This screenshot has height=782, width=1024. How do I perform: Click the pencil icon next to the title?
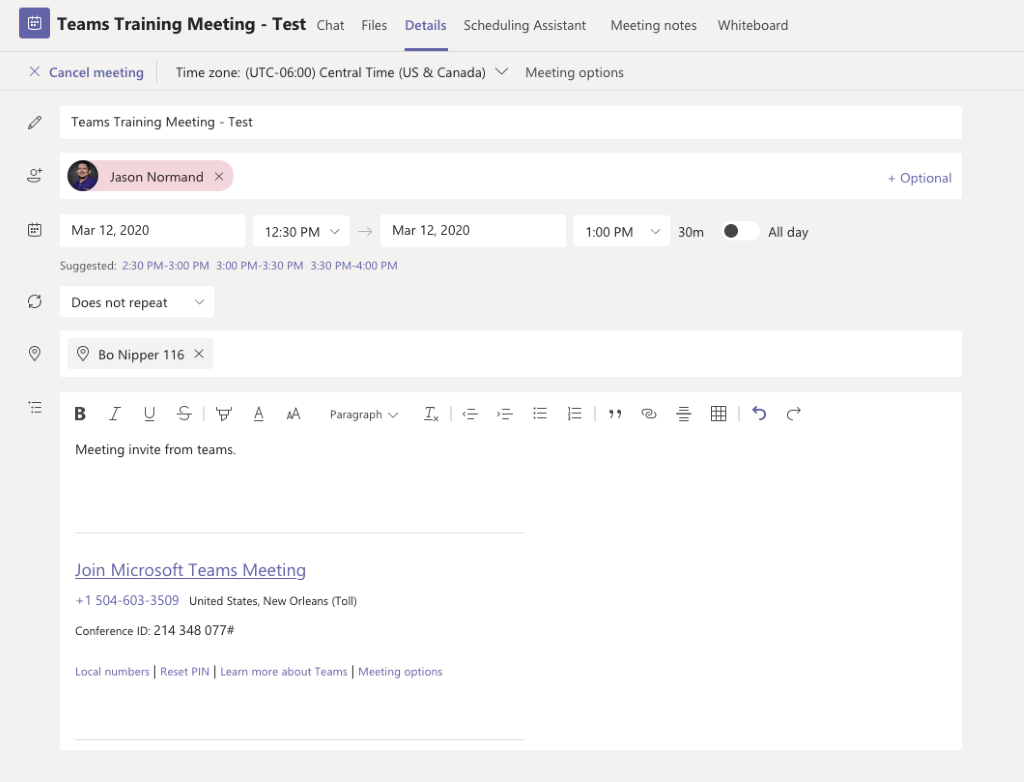coord(35,122)
